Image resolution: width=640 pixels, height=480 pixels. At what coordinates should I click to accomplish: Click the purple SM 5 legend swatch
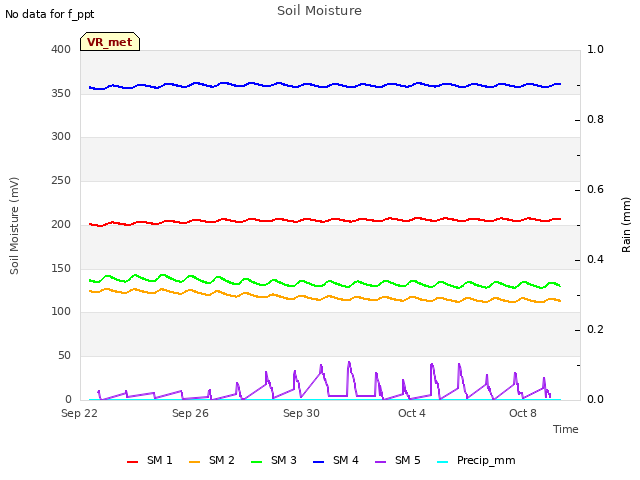point(381,462)
